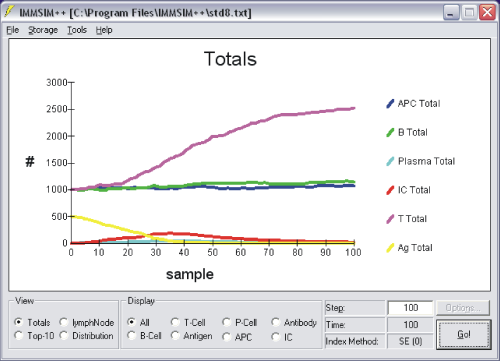Maximize the IMMSIM++ window
Screen dimensions: 500x361
pos(469,13)
